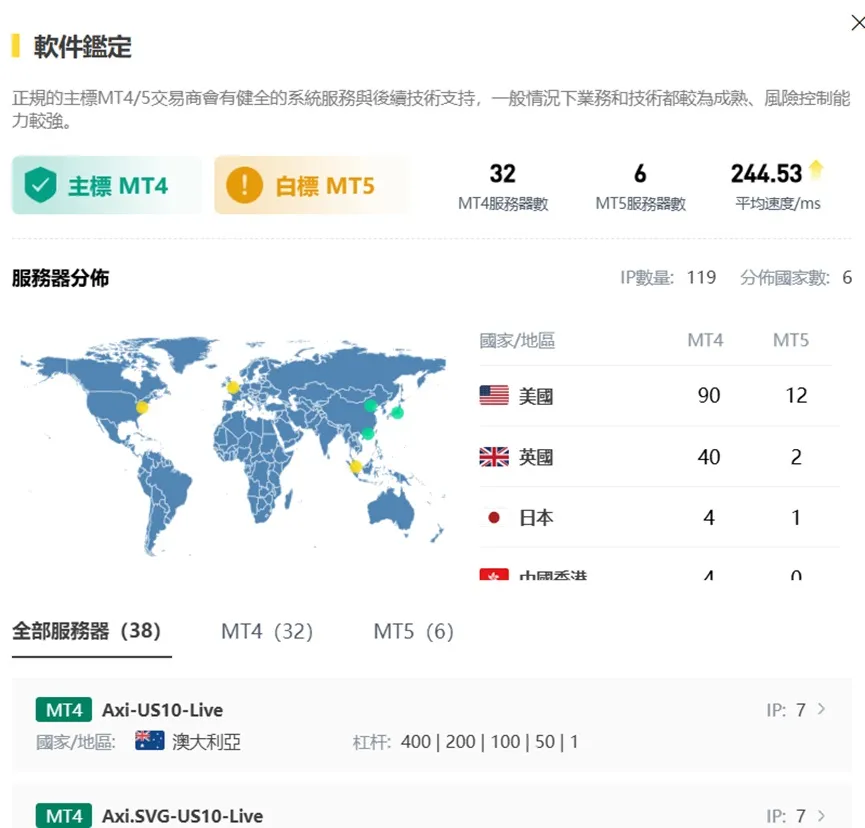
Task: Click the MT4 value 4 for 日本
Action: point(709,517)
